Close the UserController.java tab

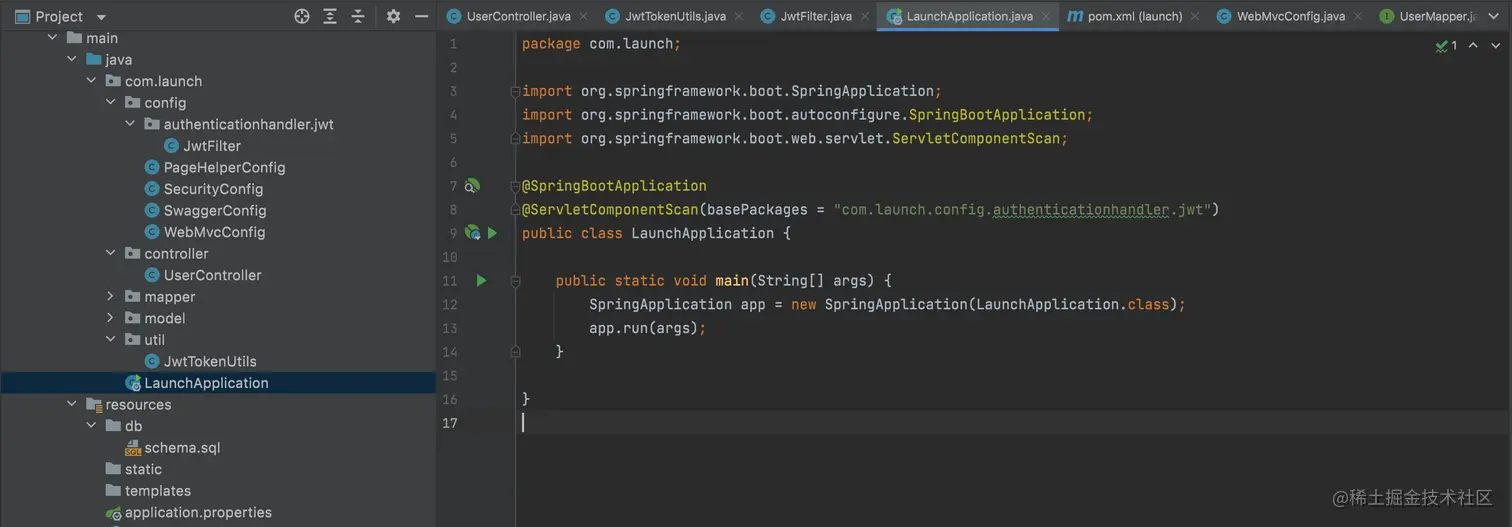pos(583,16)
